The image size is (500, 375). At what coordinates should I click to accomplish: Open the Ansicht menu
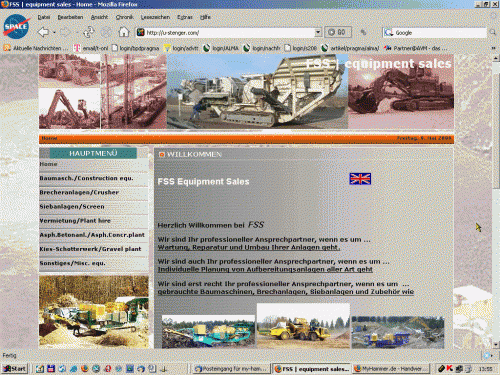(x=99, y=17)
